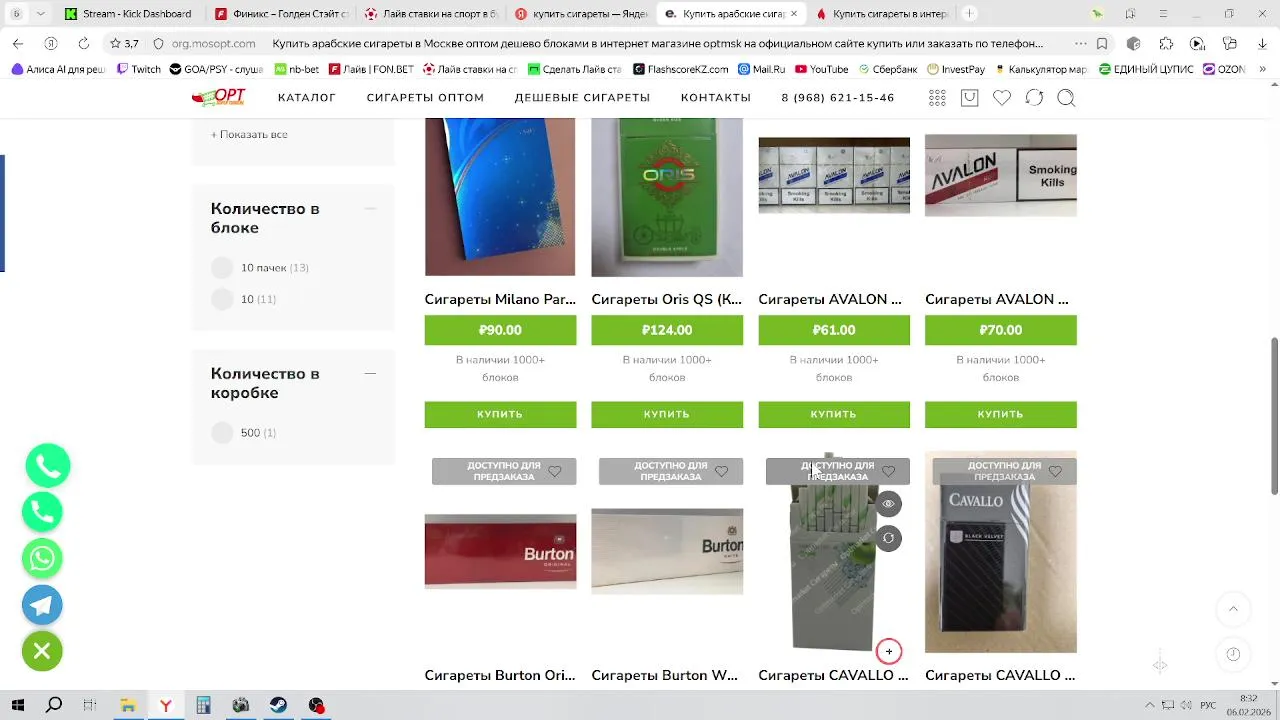Open wishlist heart icon in site header
The height and width of the screenshot is (720, 1280).
1002,98
